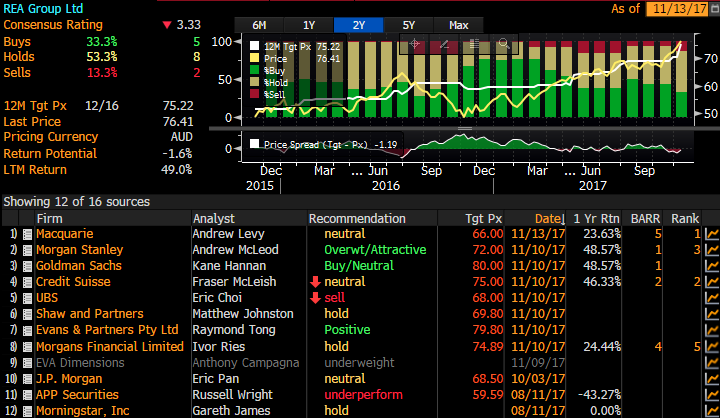
Task: Activate the crosshair tracking chart tool
Action: 415,44
